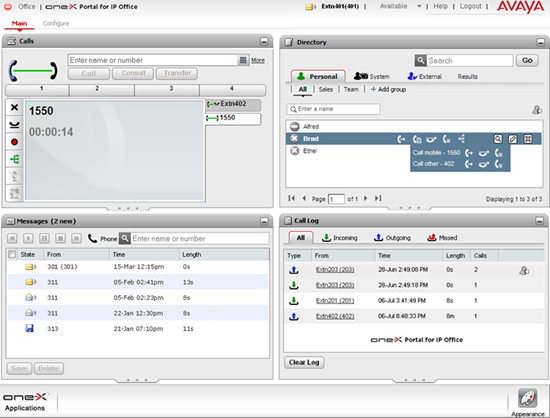Viewport: 550px width, 418px height.
Task: Click the Extn402 (402) call log link
Action: [x=335, y=316]
